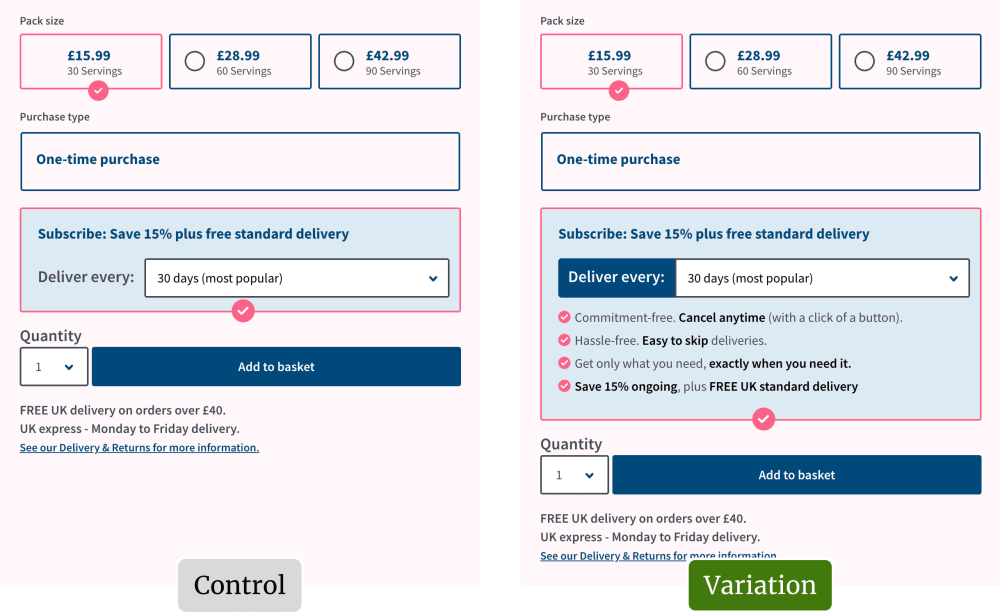This screenshot has width=1000, height=615.
Task: Select £42.99 90 Servings radio in Control
Action: pyautogui.click(x=344, y=62)
